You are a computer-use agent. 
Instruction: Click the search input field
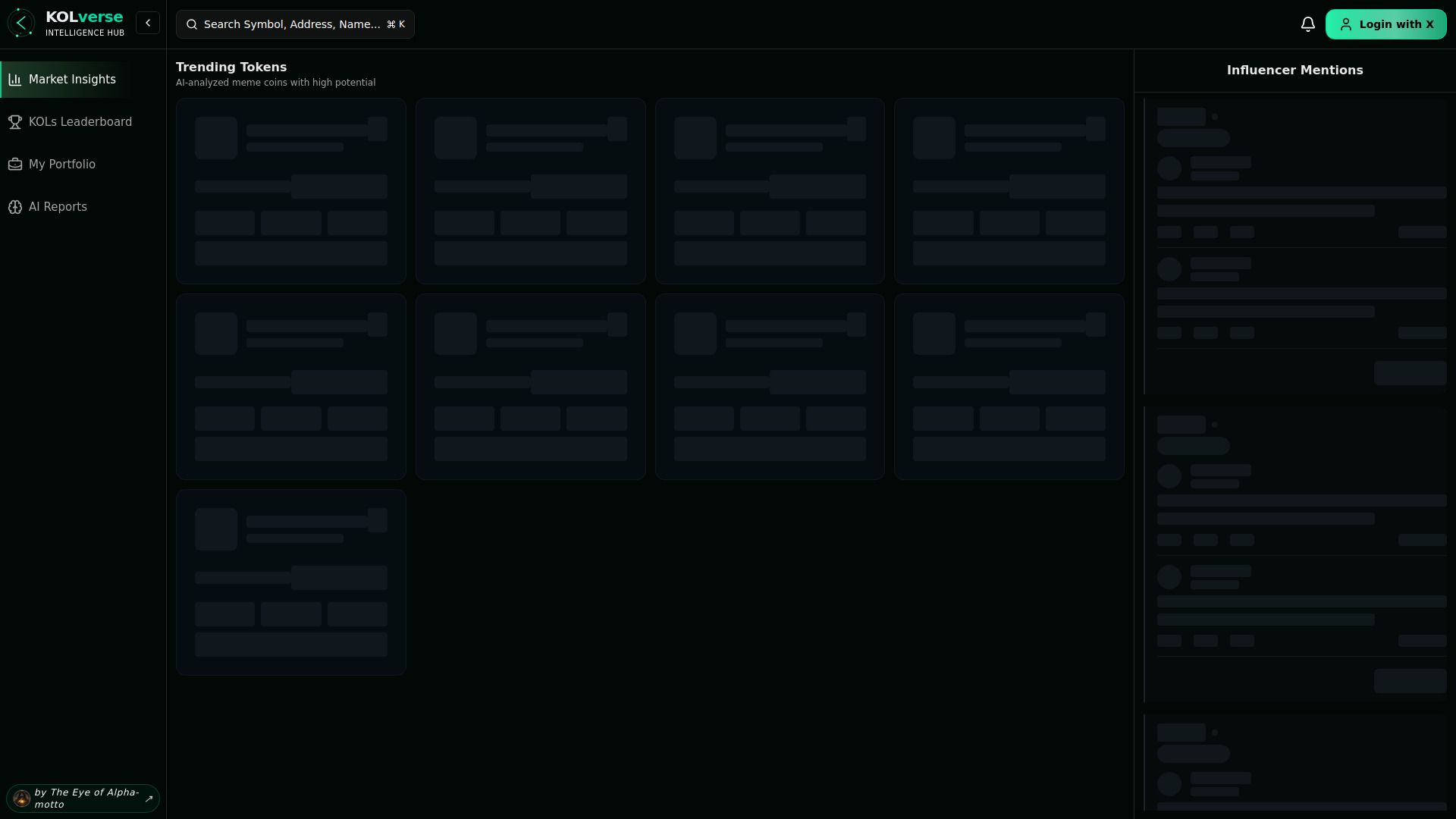click(295, 24)
